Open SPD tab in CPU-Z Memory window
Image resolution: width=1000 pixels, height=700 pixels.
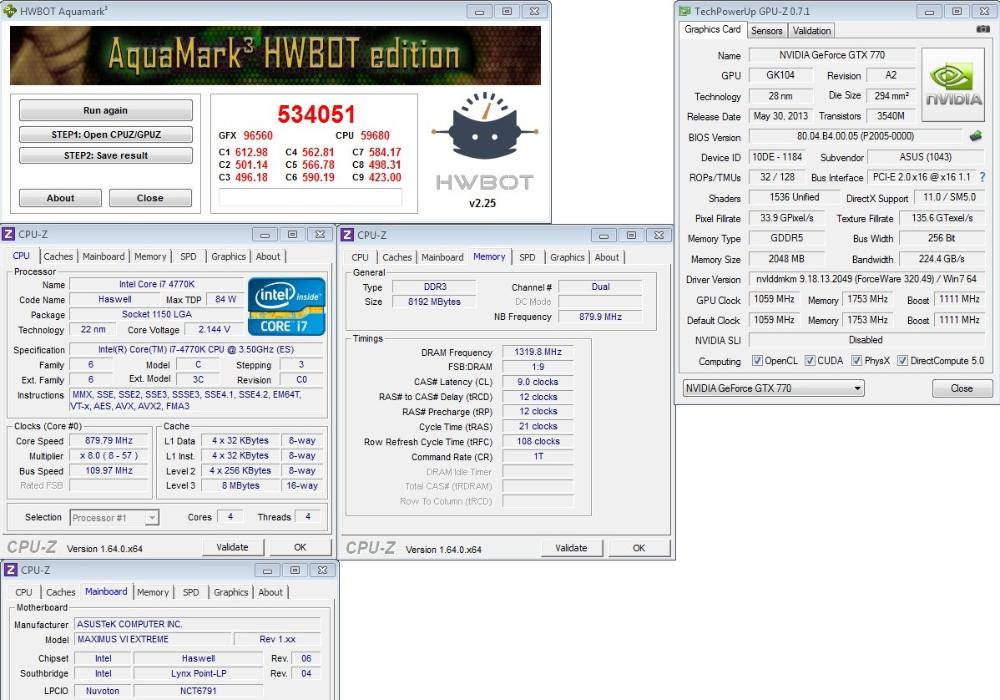(x=527, y=257)
